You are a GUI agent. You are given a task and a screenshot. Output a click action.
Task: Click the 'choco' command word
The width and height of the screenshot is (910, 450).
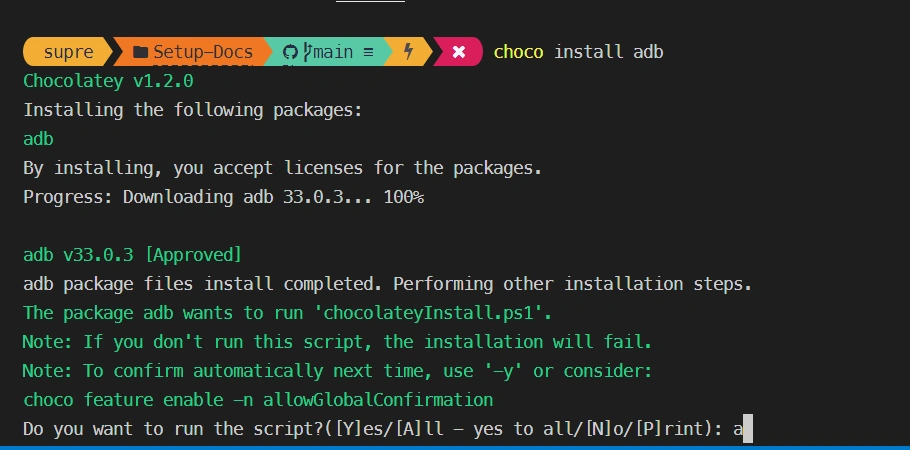coord(518,51)
